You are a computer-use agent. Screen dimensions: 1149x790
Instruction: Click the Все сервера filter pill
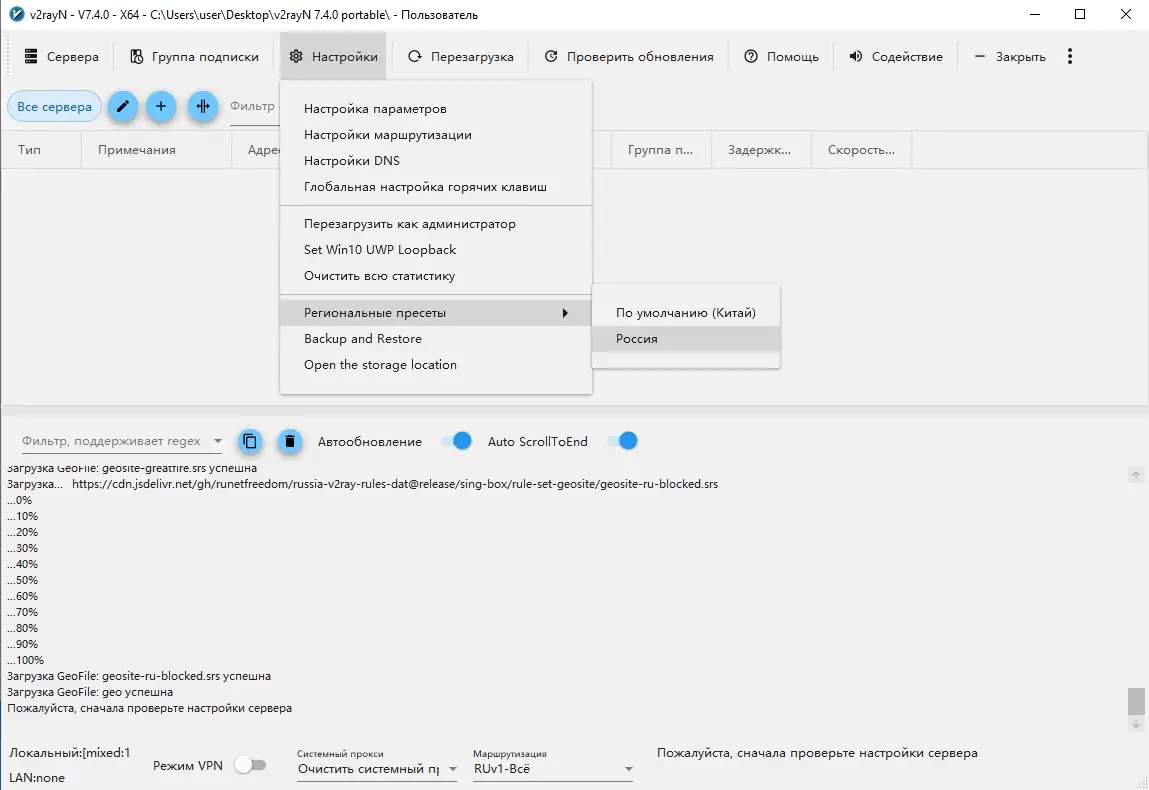point(54,106)
